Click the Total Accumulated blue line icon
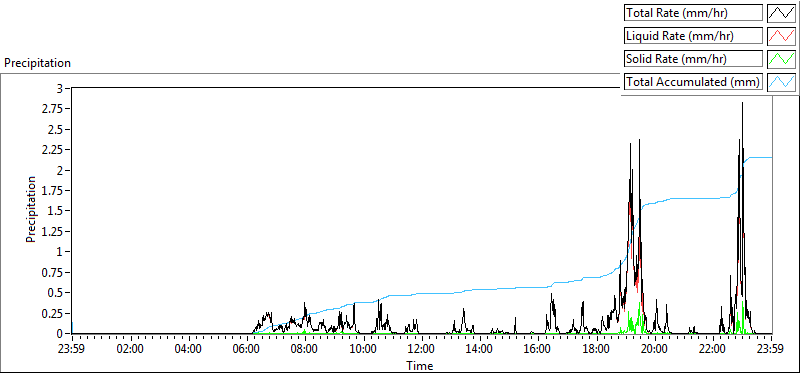800x373 pixels. 781,82
